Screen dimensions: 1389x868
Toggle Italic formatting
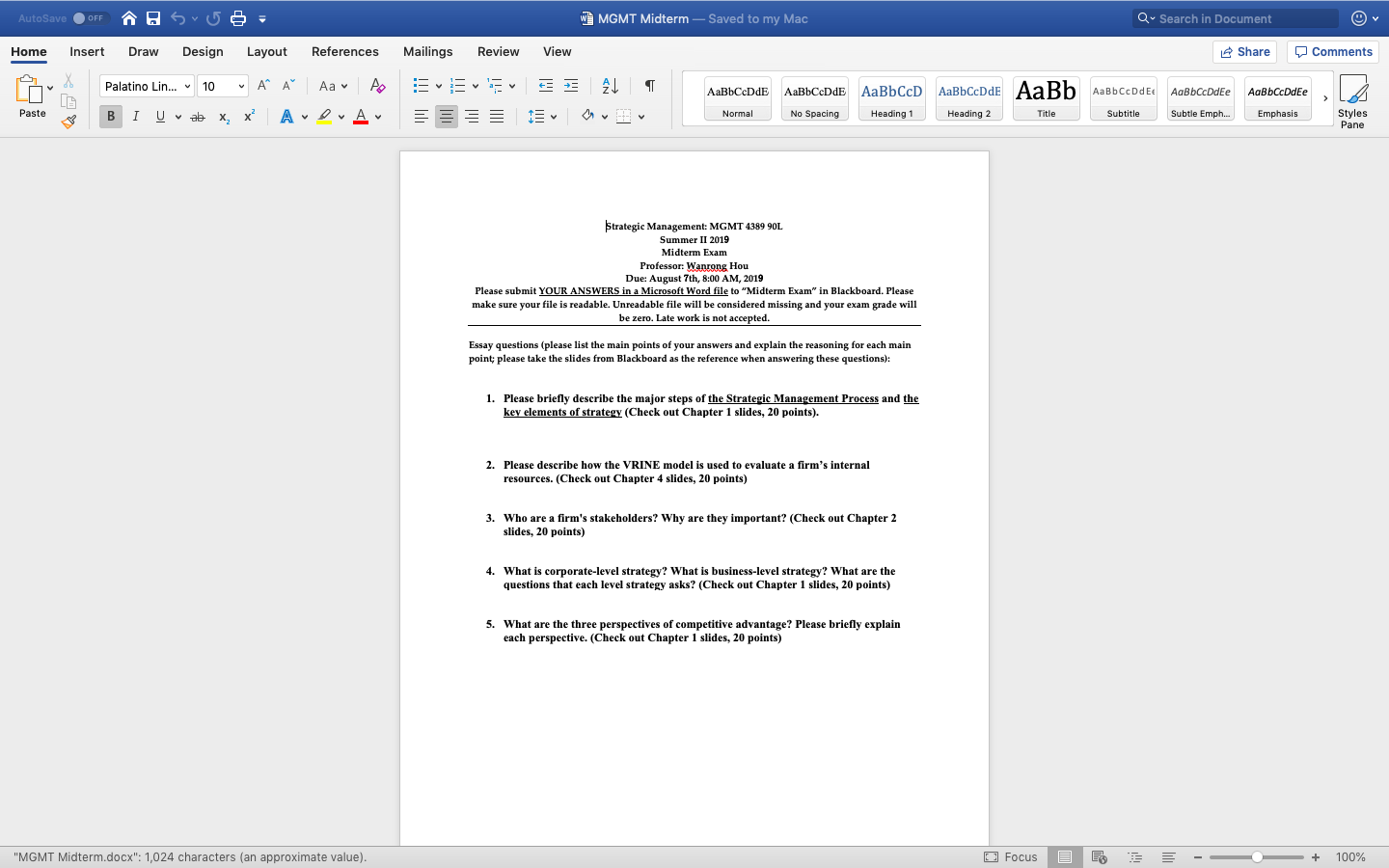[x=136, y=117]
